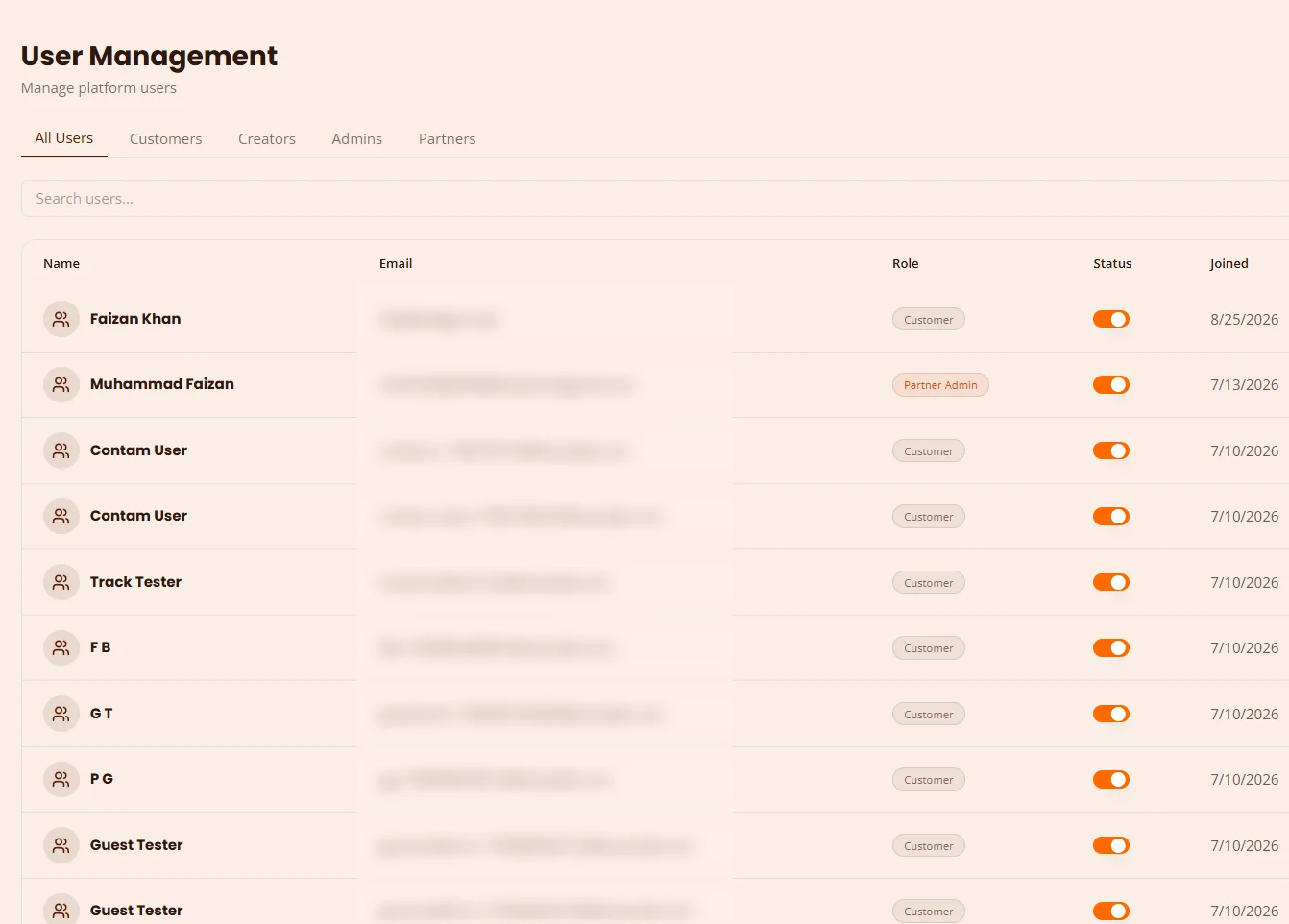1289x924 pixels.
Task: Turn off Track Tester's status switch
Action: point(1111,582)
